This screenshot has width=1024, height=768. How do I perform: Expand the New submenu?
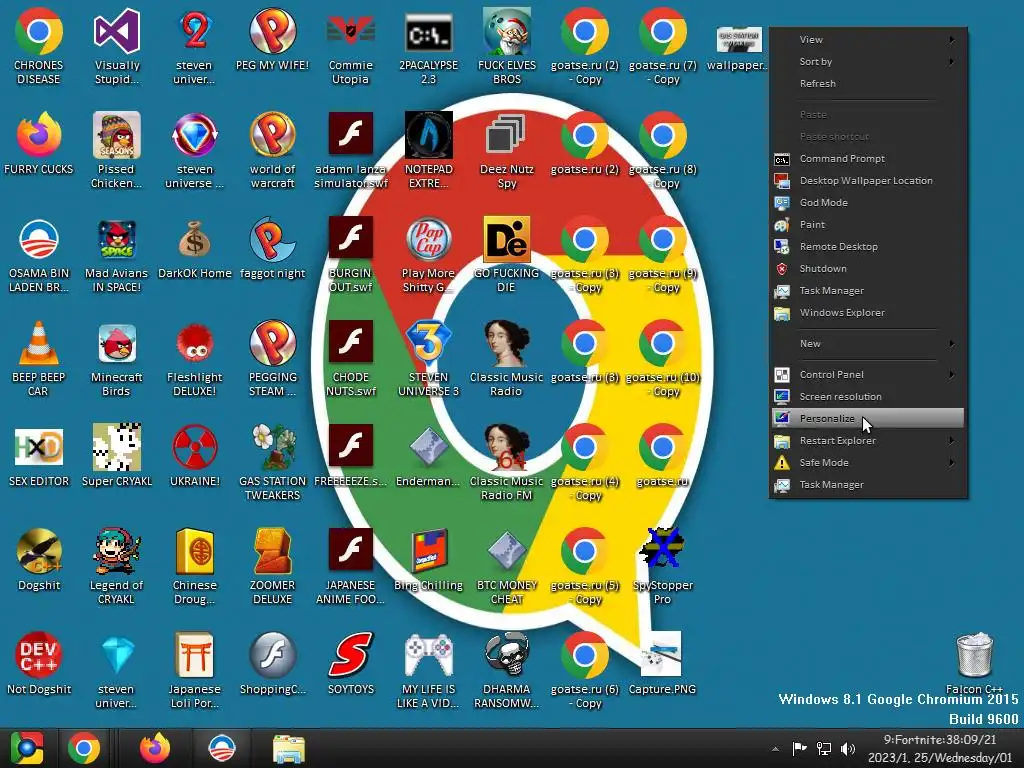[x=868, y=344]
